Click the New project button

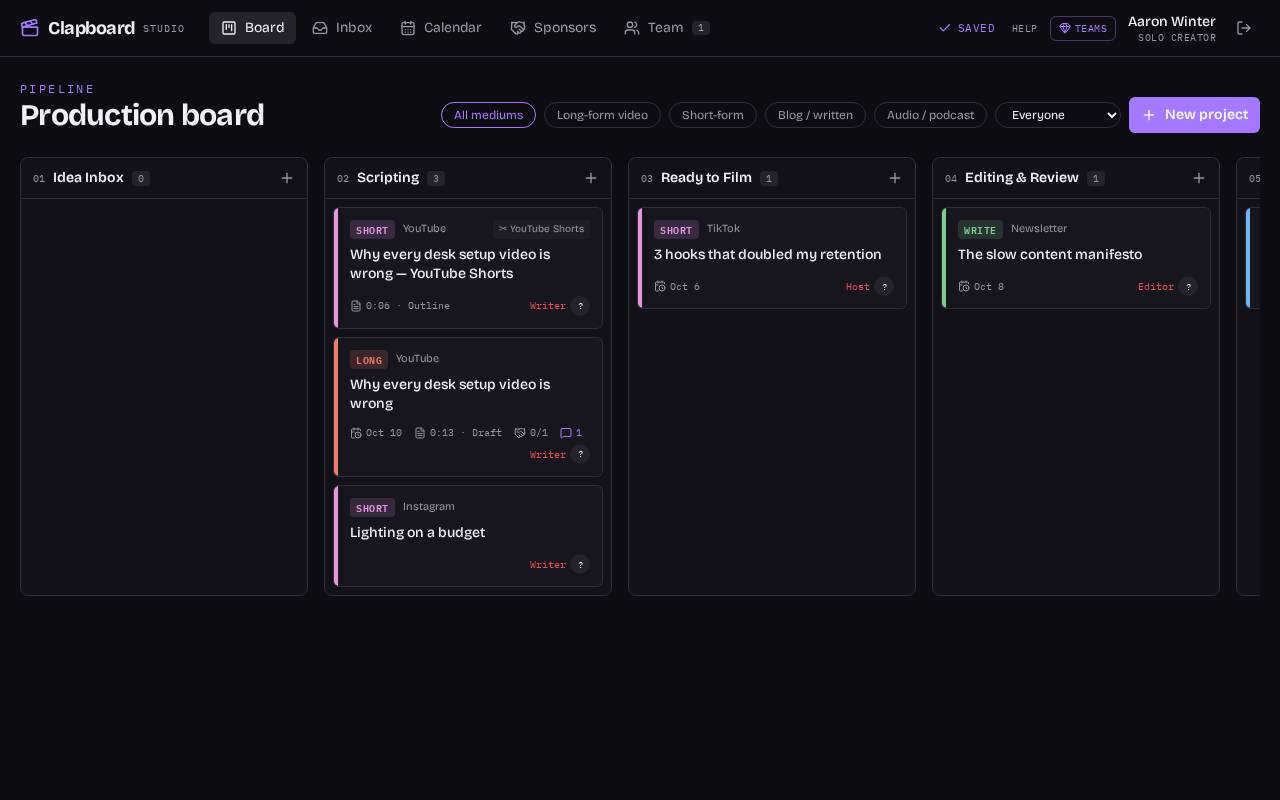click(x=1194, y=115)
